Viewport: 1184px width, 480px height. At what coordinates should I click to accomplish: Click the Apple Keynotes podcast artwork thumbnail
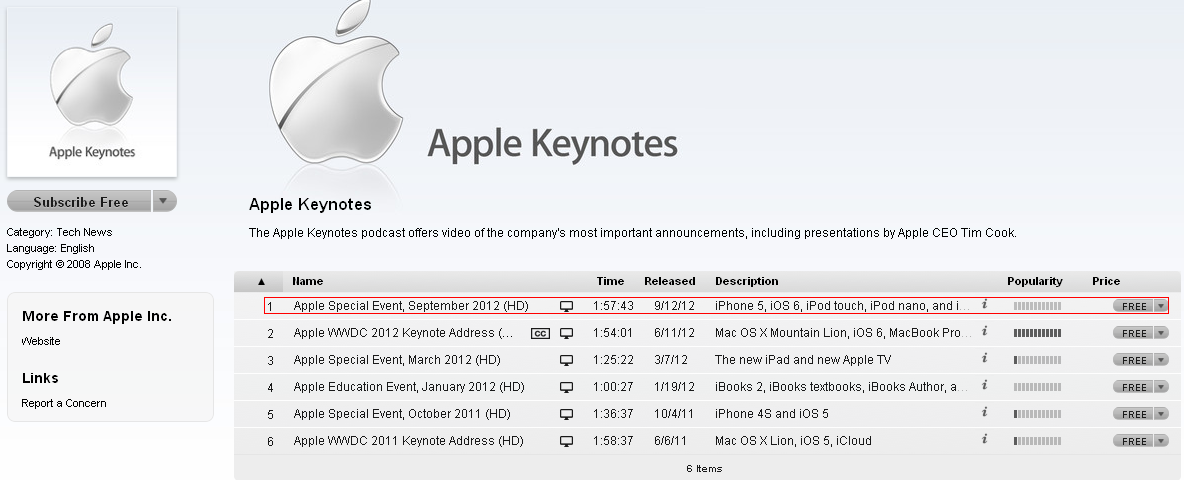pos(92,92)
